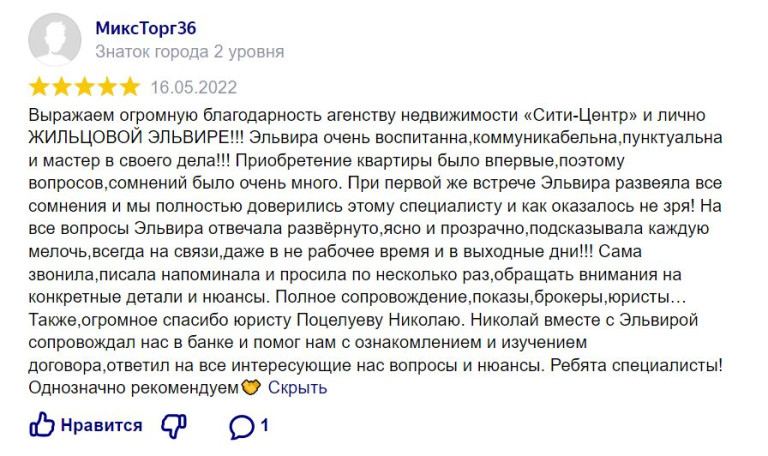
Task: Click the reviewer's gray avatar picture
Action: [x=54, y=40]
